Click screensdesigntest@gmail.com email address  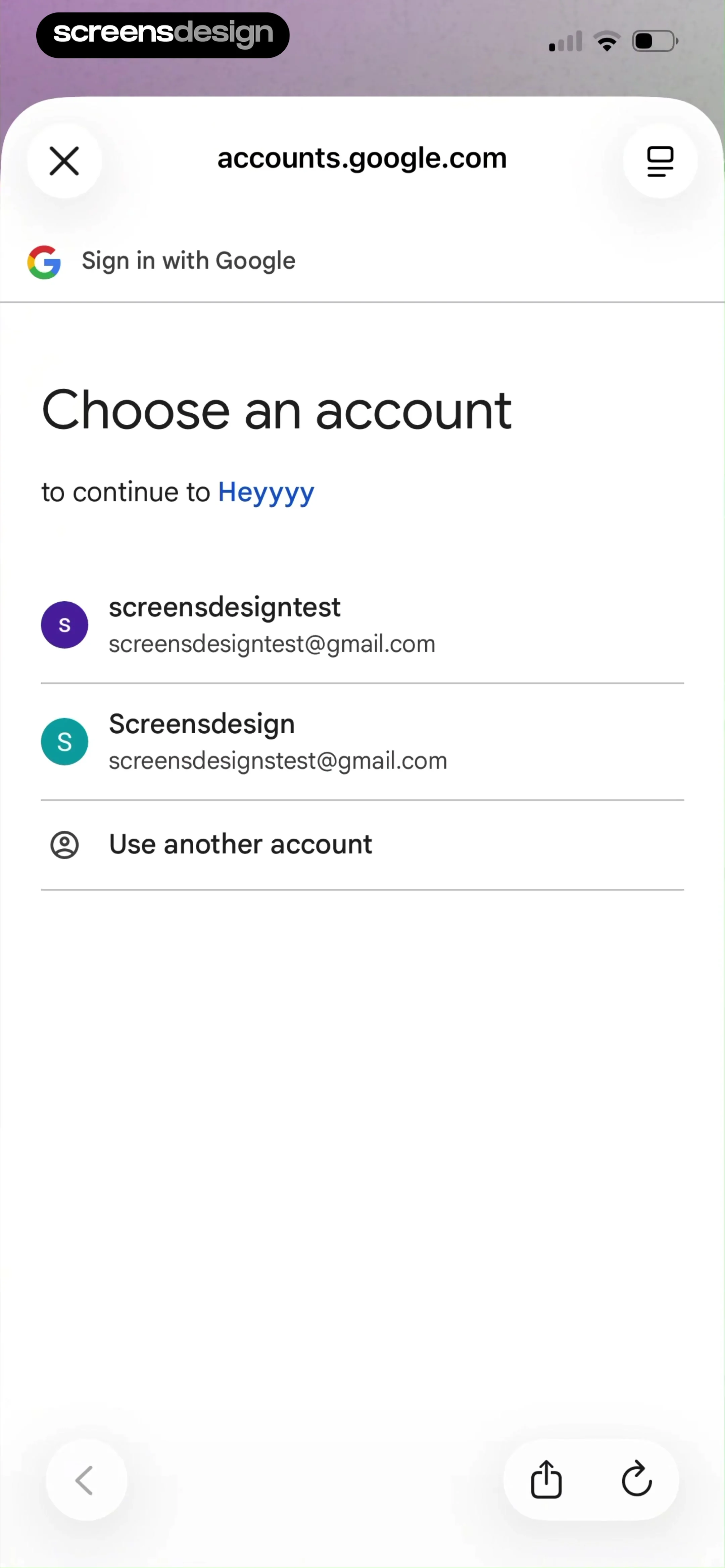pos(272,644)
